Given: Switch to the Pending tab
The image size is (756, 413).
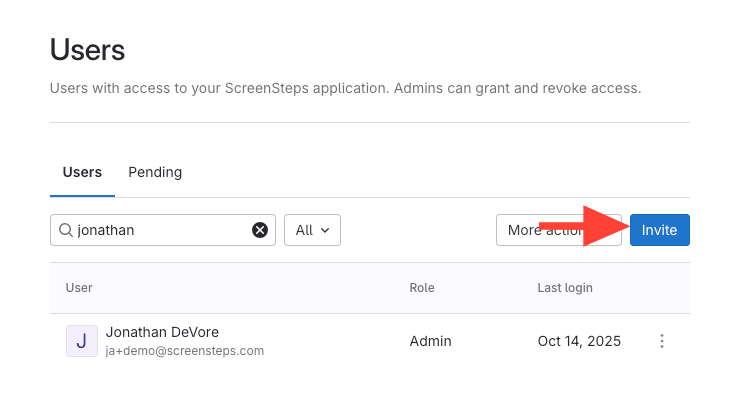Looking at the screenshot, I should (x=155, y=172).
